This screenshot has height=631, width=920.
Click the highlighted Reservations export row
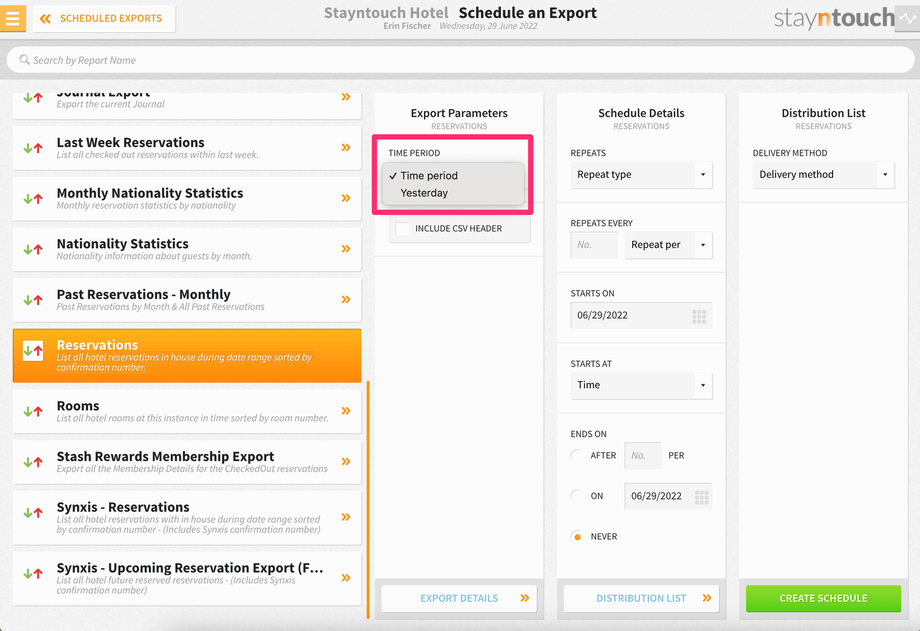(187, 356)
